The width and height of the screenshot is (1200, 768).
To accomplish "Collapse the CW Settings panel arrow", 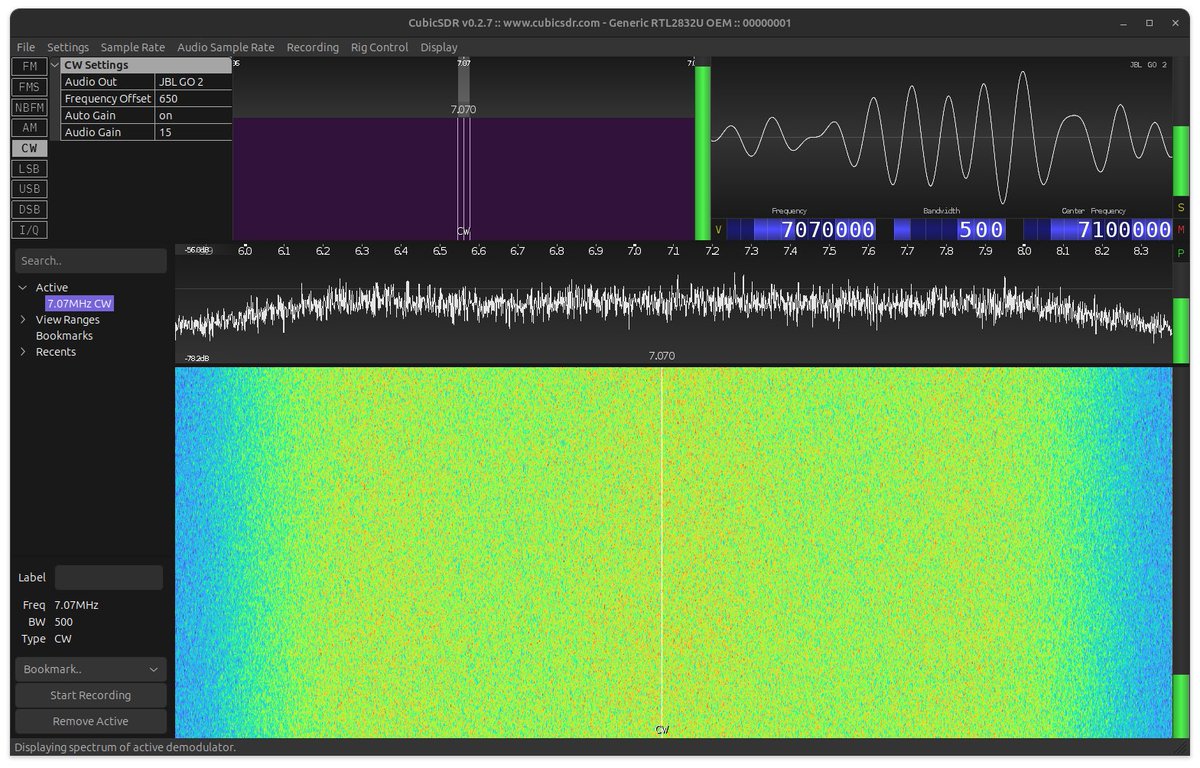I will pyautogui.click(x=55, y=65).
